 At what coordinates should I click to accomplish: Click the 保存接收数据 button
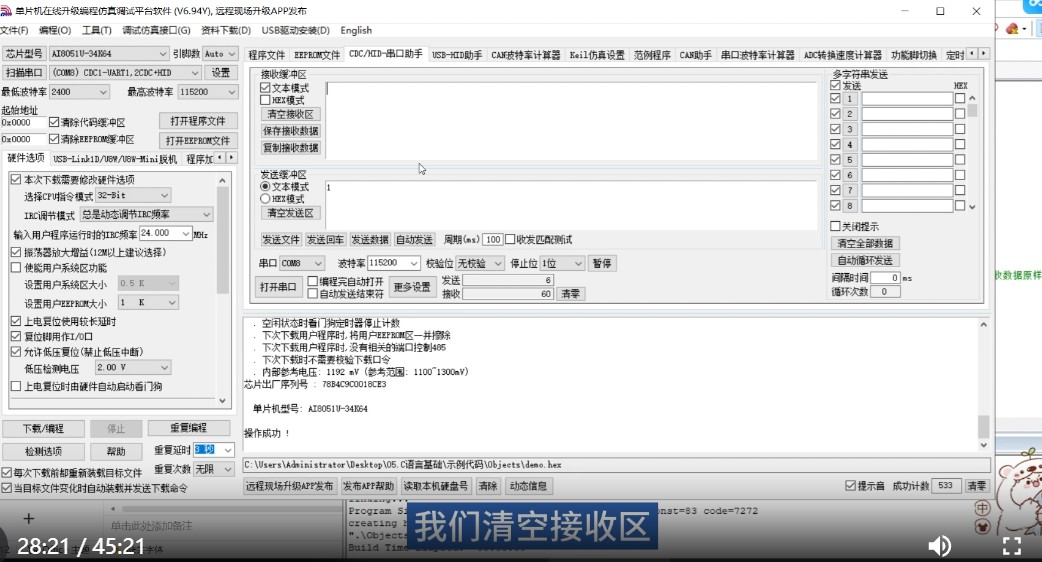(x=290, y=131)
